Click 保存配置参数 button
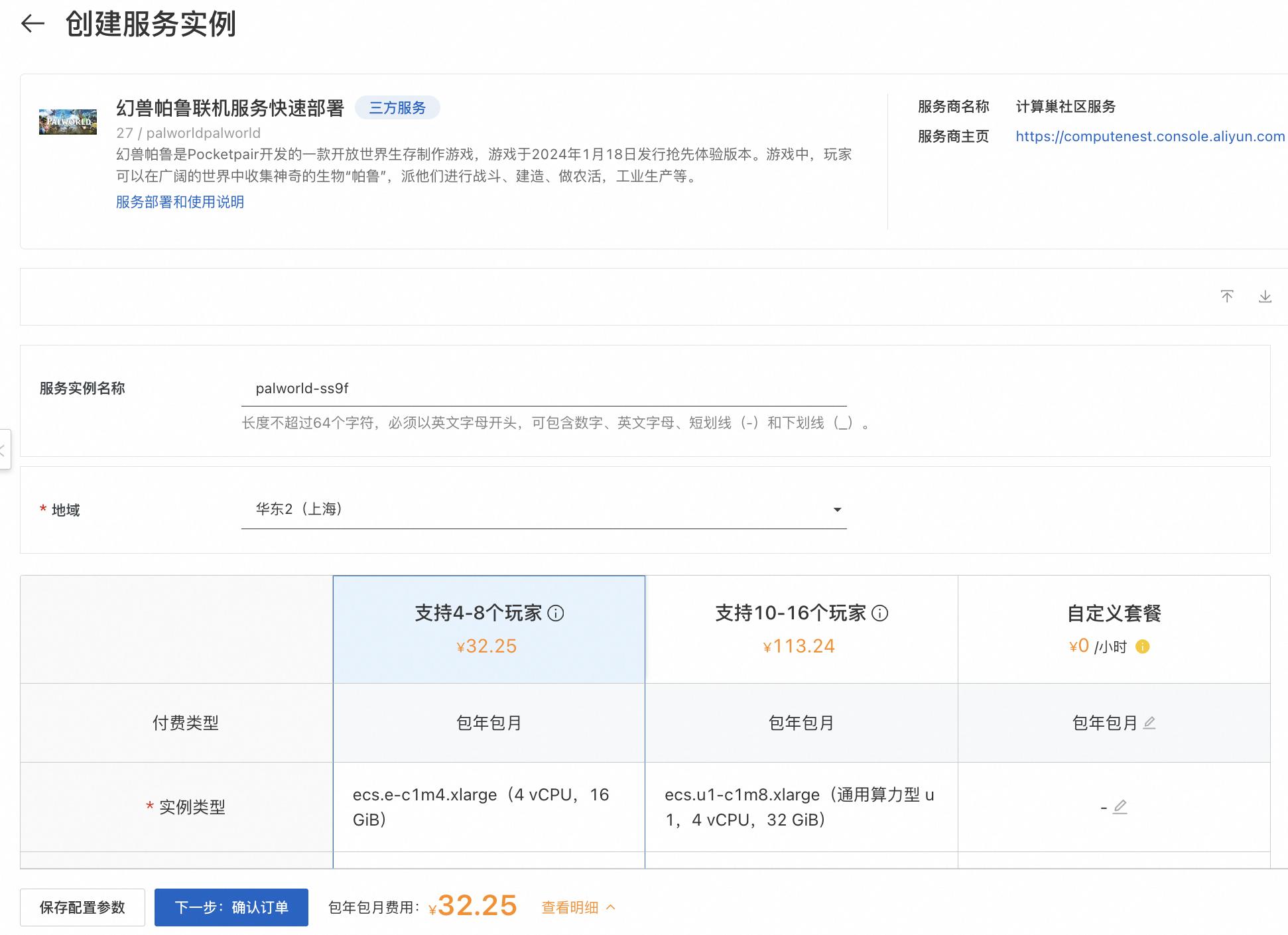Image resolution: width=1288 pixels, height=935 pixels. point(82,907)
